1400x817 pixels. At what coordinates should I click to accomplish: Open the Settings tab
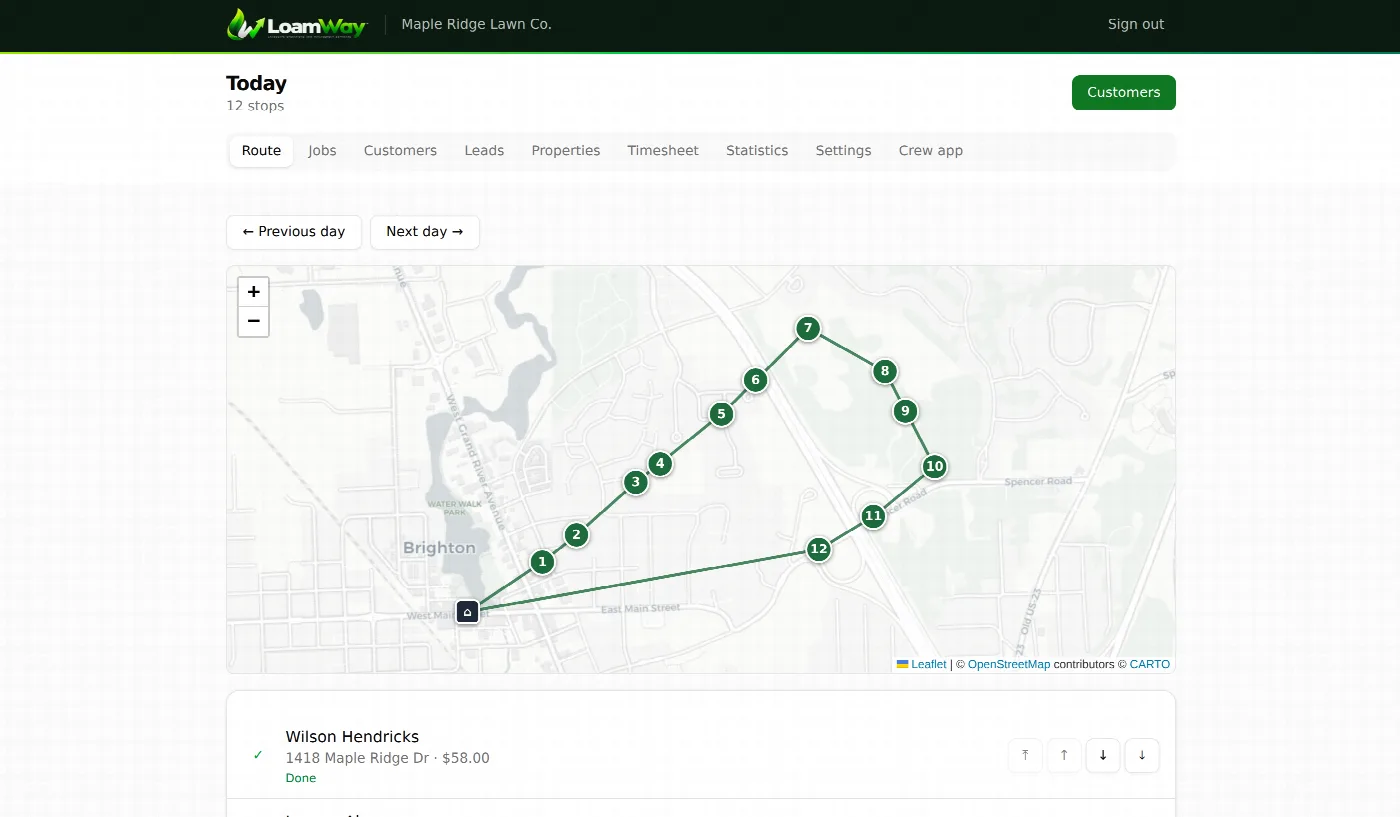click(843, 151)
